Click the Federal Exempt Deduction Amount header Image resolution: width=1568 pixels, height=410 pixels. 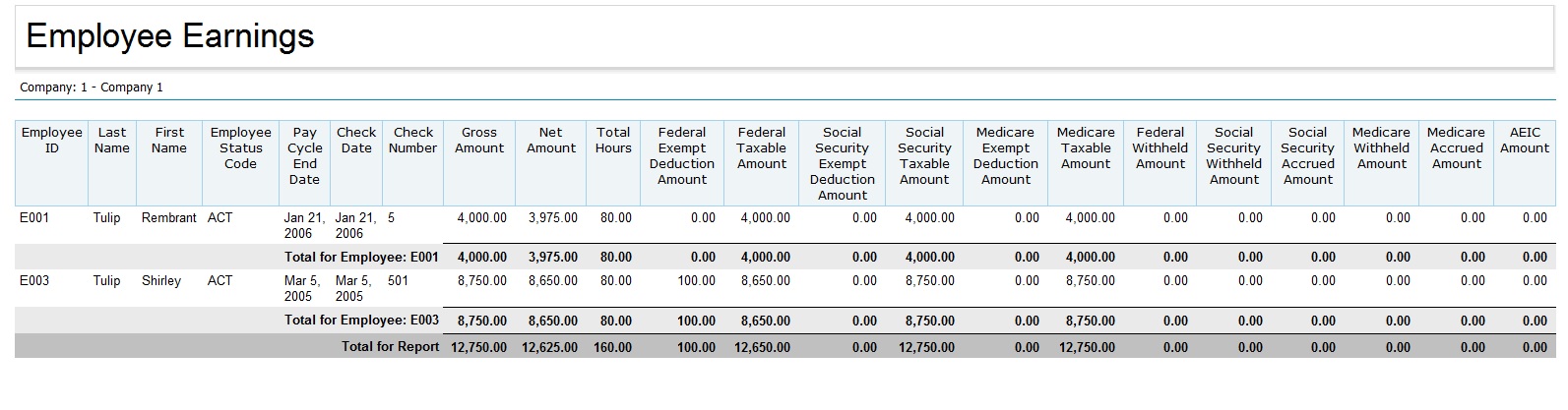[682, 156]
